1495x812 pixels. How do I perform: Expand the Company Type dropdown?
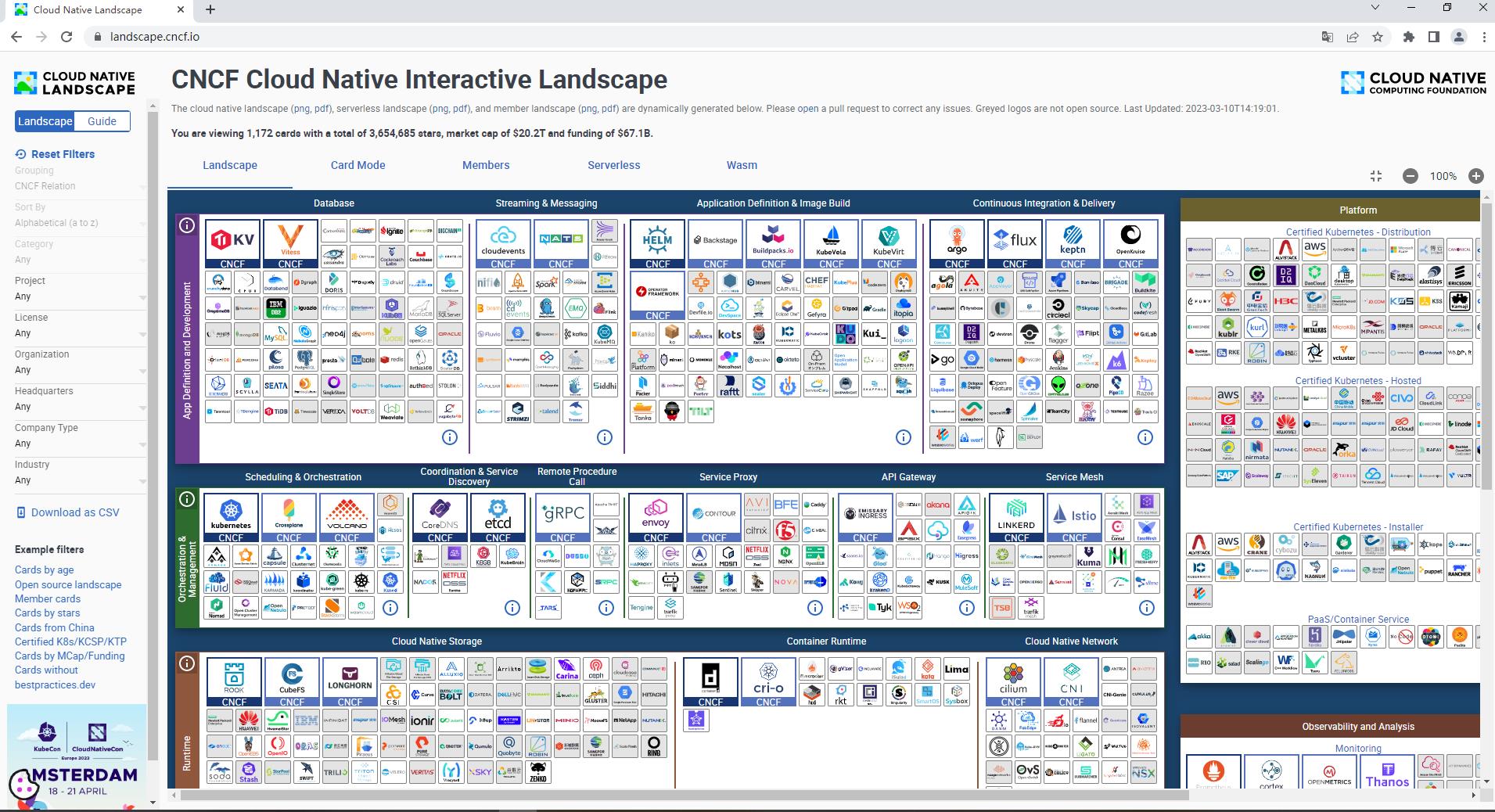[x=80, y=444]
